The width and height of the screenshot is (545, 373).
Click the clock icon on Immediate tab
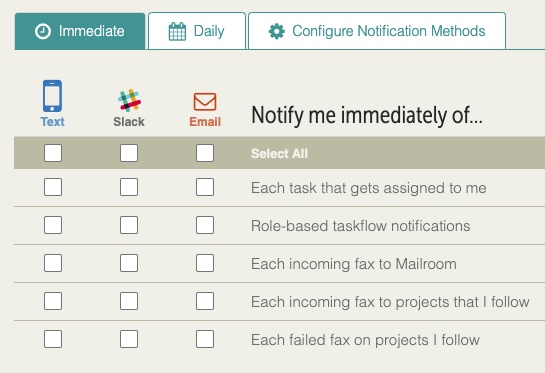coord(43,31)
